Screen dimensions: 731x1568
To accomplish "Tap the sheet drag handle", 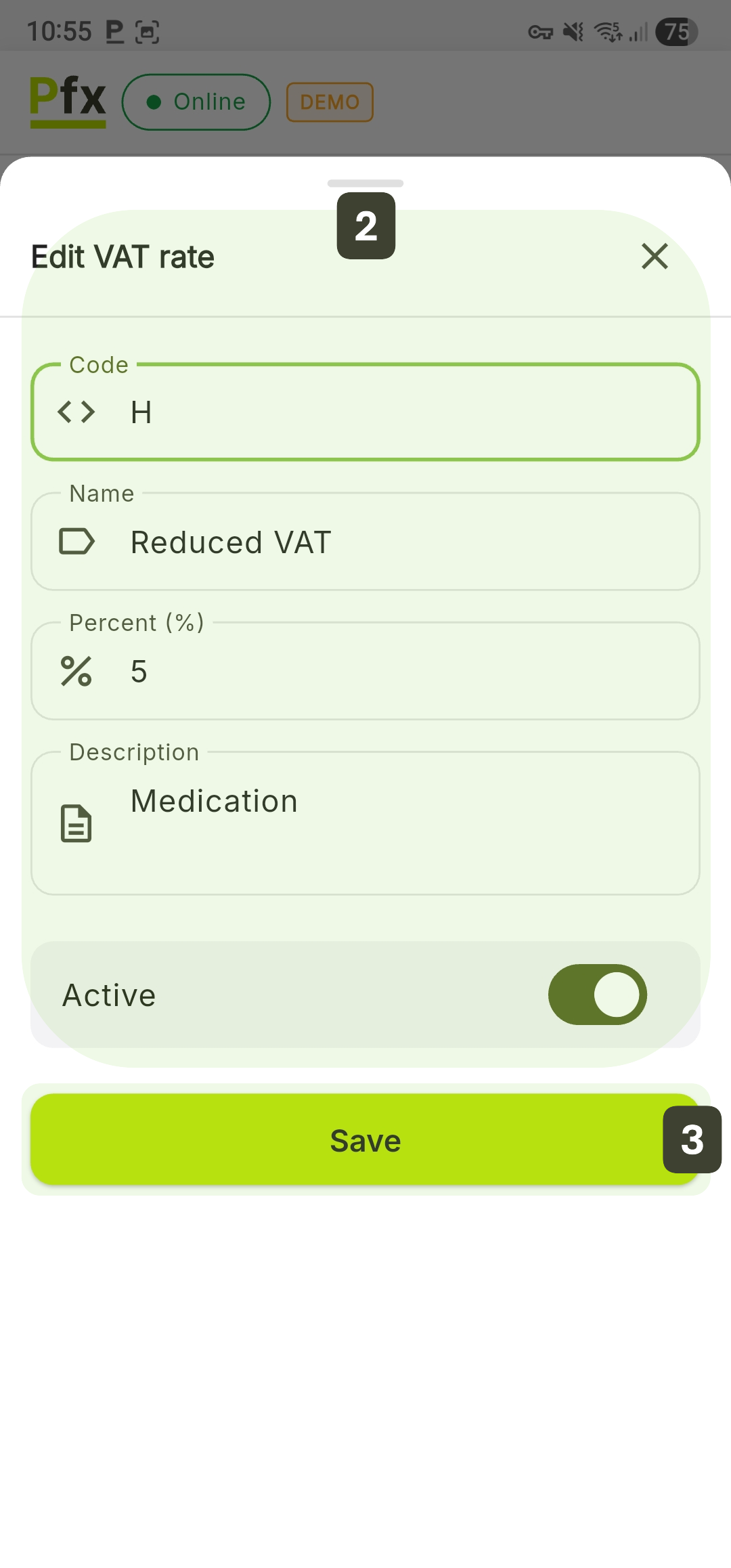I will 365,183.
